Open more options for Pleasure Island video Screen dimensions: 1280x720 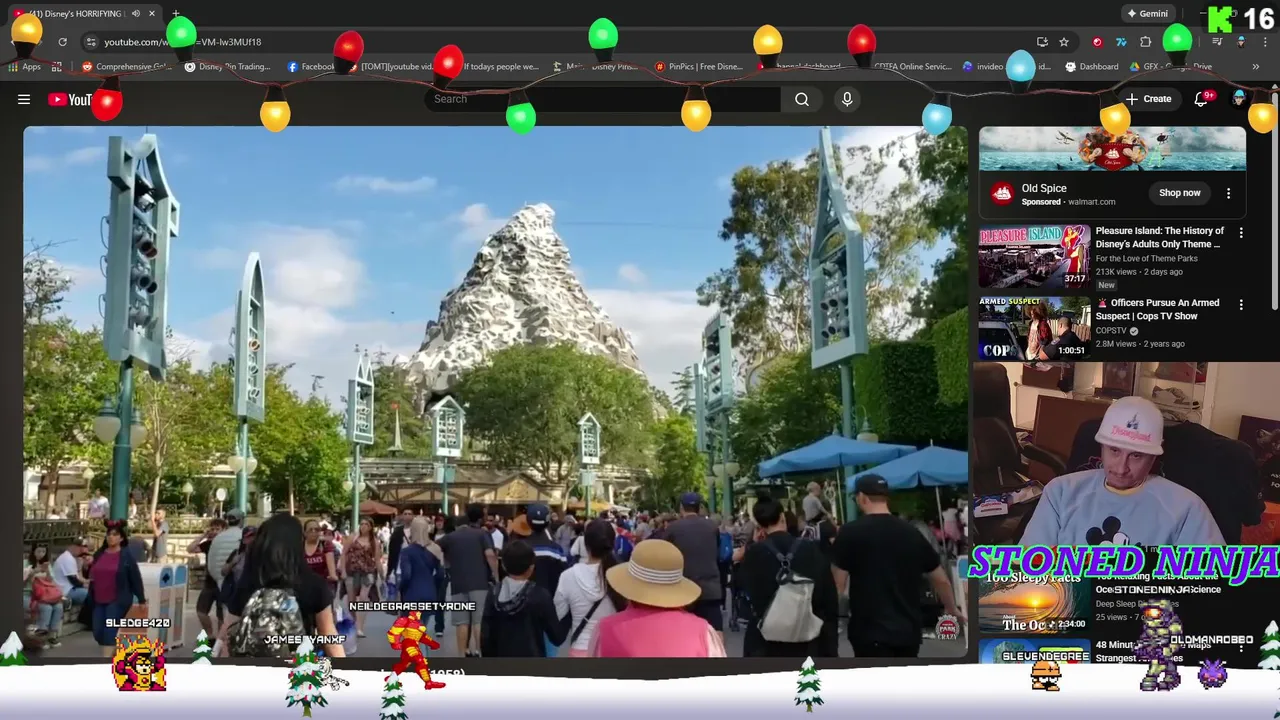(1241, 232)
